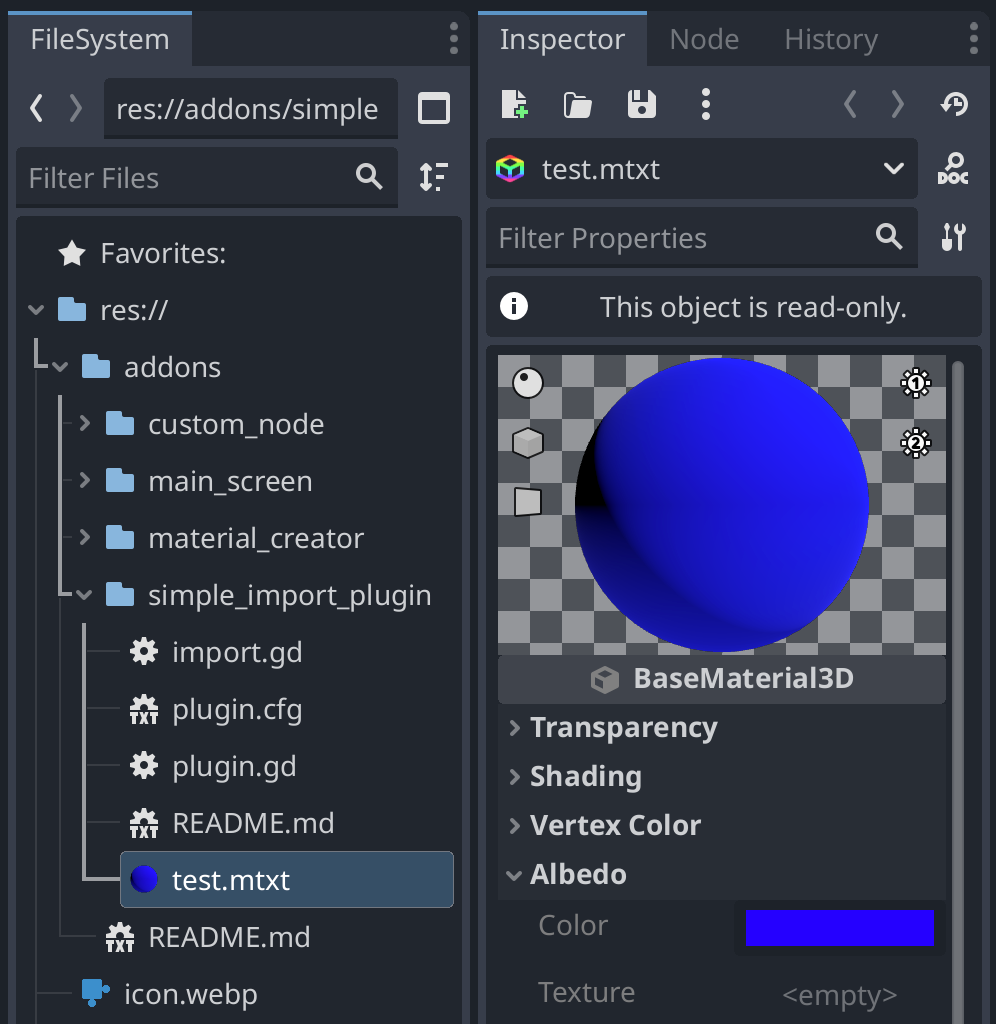
Task: Switch material preview shape to cube
Action: tap(527, 442)
